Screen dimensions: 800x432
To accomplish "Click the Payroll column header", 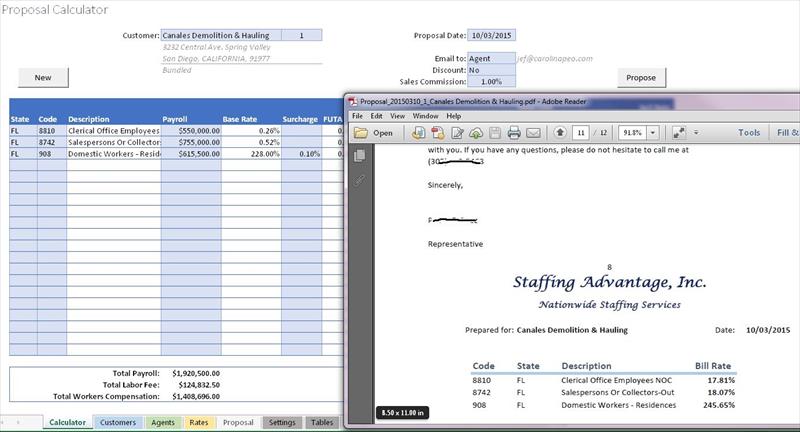I will (175, 119).
